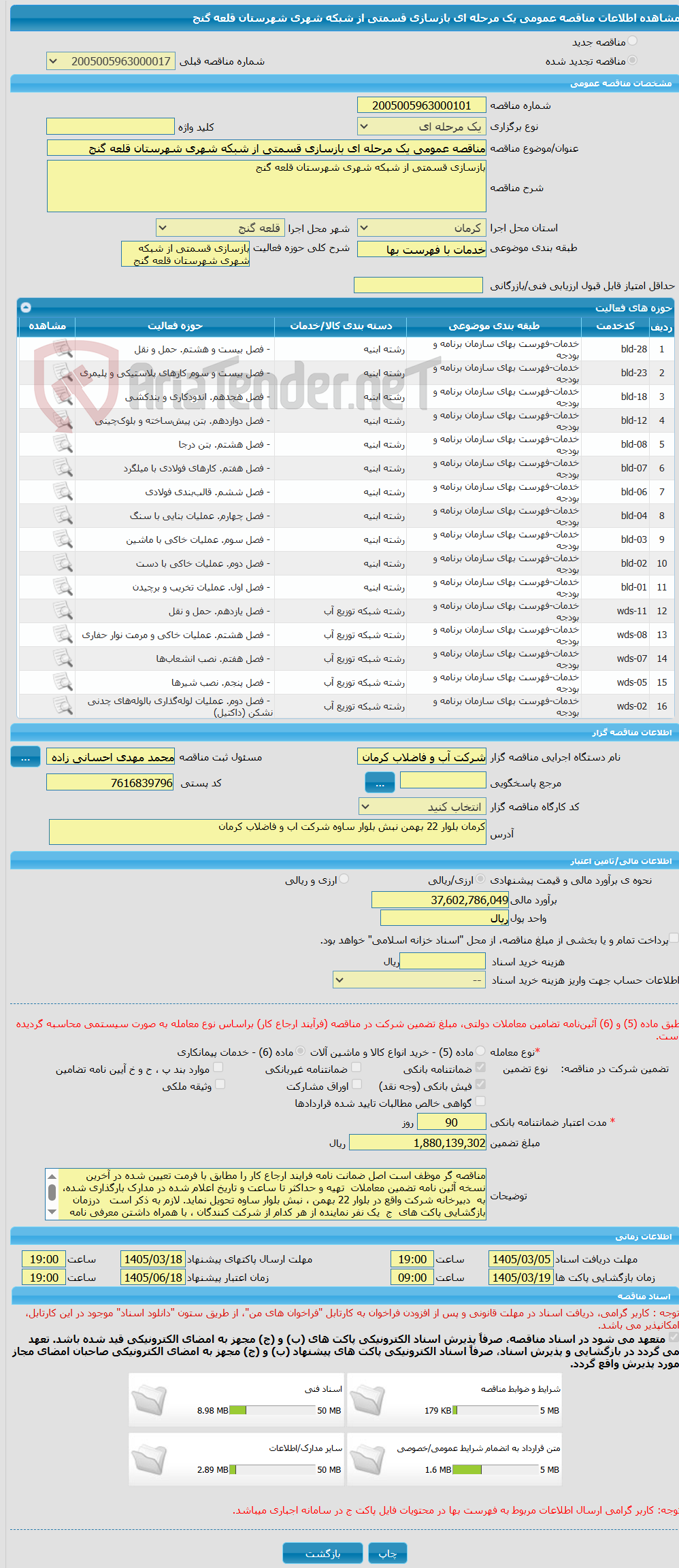Click the بازگشت back button

[323, 1553]
